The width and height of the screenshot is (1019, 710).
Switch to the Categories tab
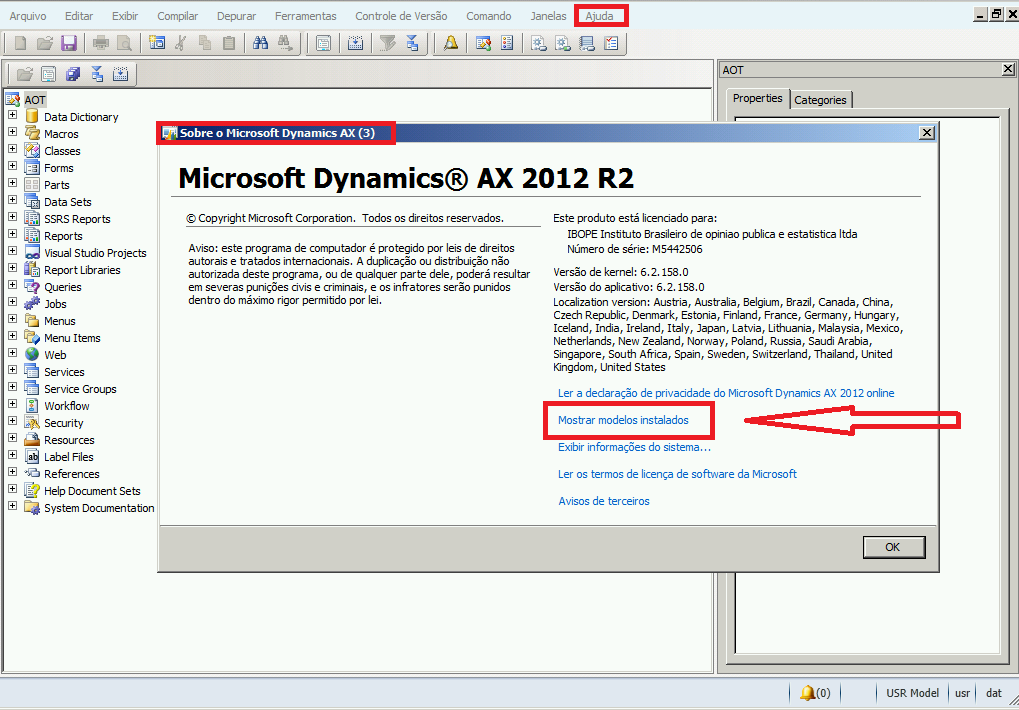[x=820, y=100]
